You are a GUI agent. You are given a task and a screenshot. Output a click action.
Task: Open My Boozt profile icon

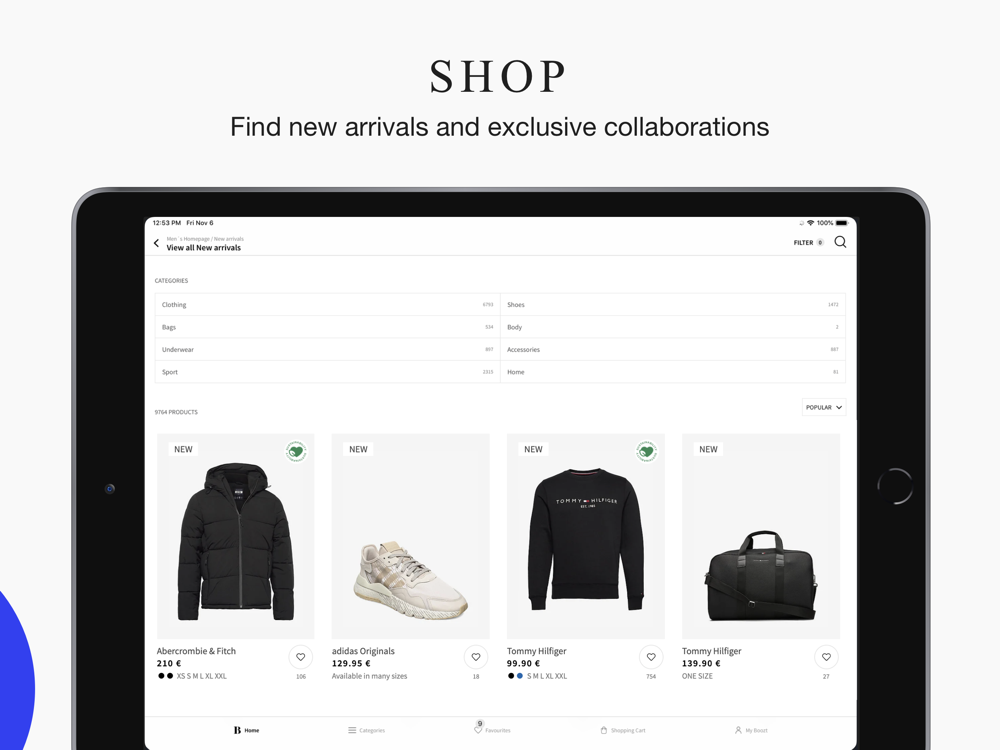(738, 730)
